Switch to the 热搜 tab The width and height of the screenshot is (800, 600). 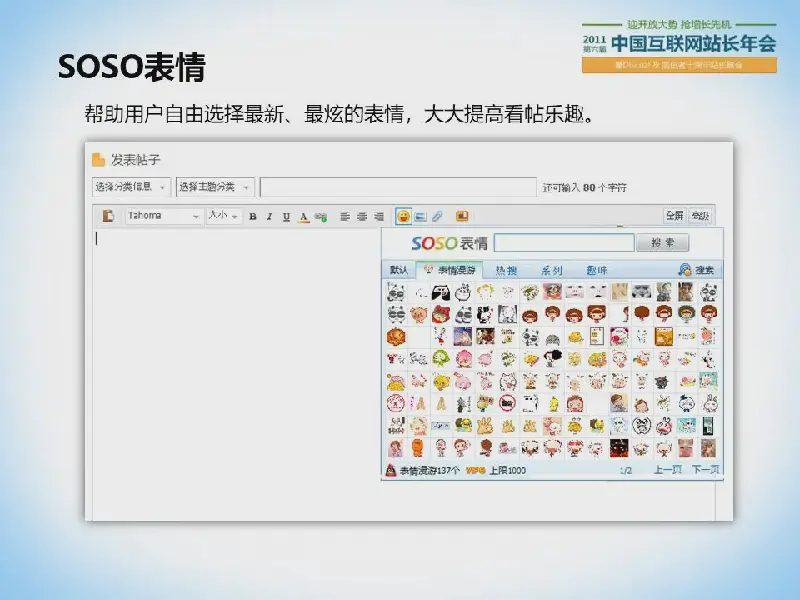507,270
